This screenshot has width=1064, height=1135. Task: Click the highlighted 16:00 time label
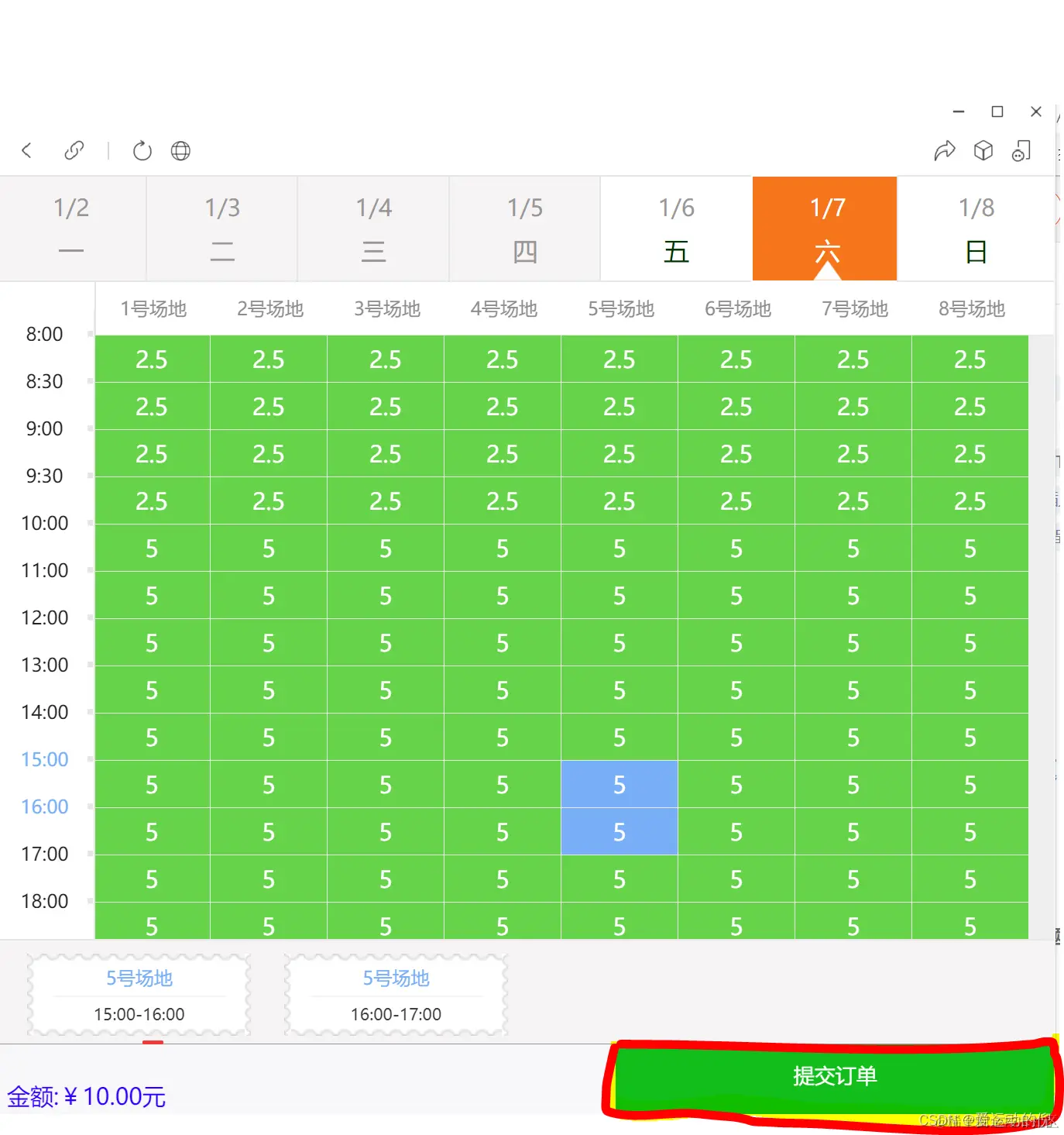coord(45,807)
